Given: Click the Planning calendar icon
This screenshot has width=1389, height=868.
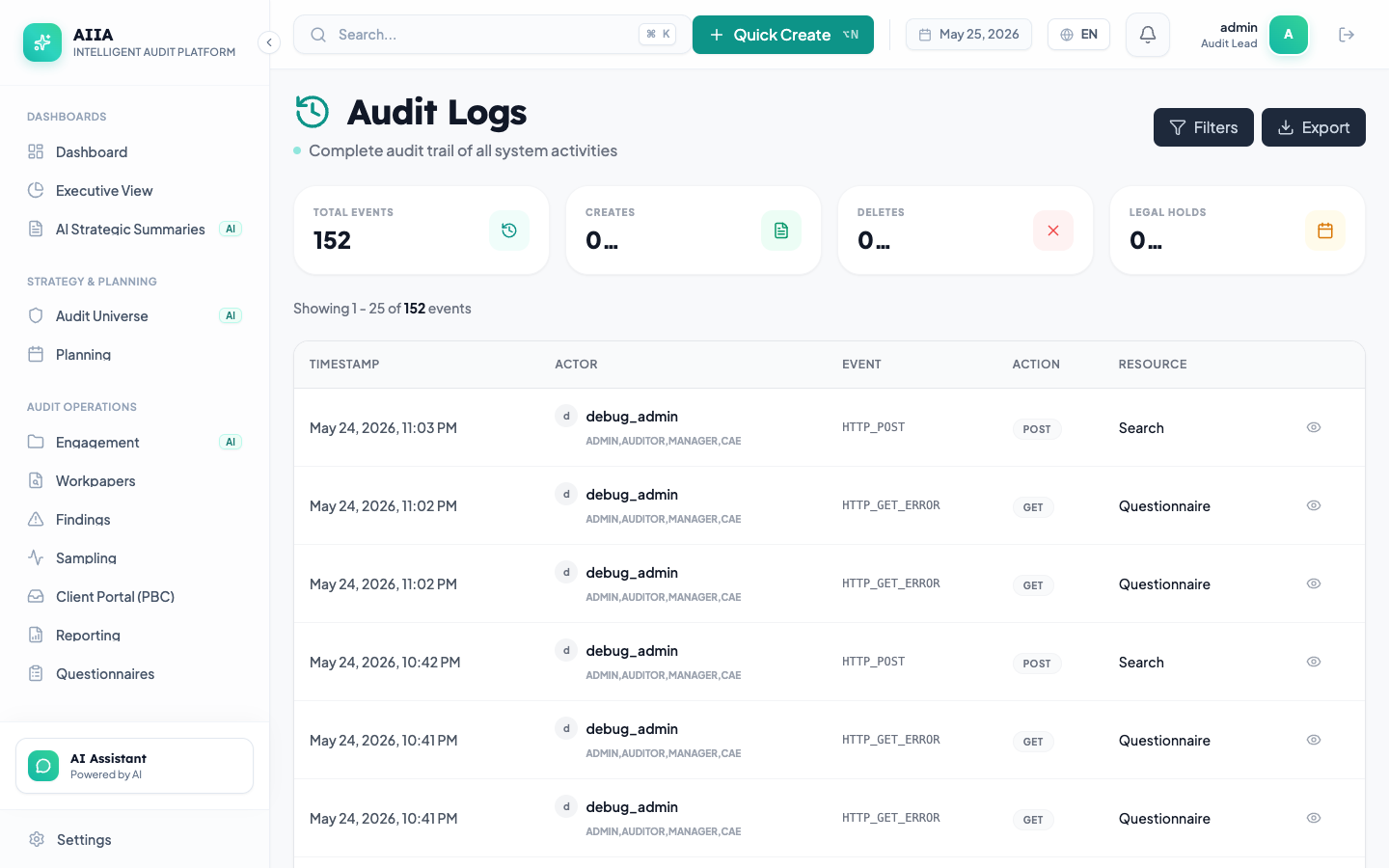Looking at the screenshot, I should coord(36,354).
